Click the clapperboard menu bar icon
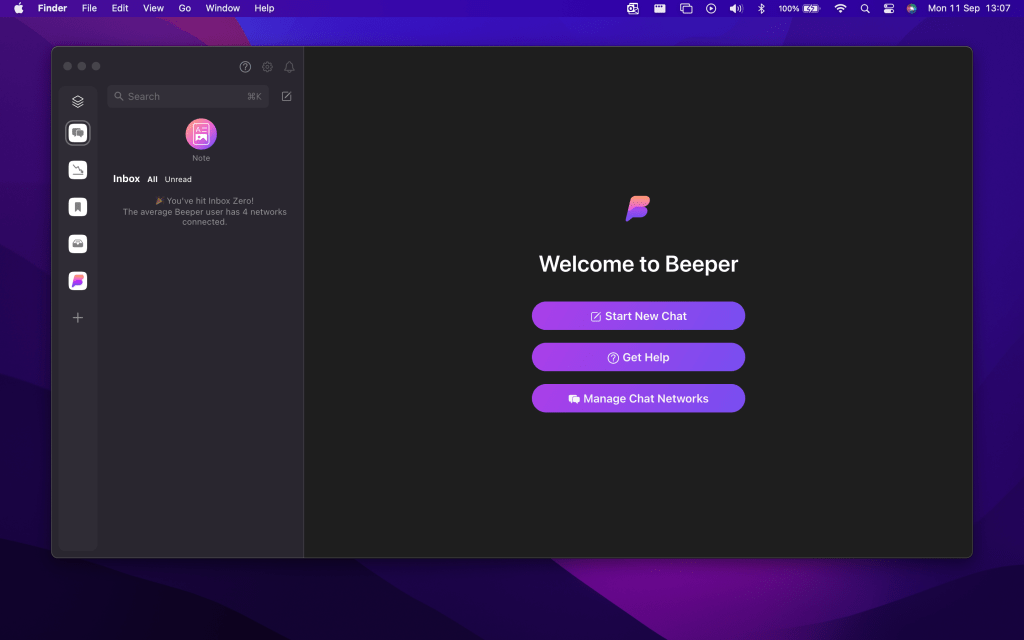 (660, 8)
